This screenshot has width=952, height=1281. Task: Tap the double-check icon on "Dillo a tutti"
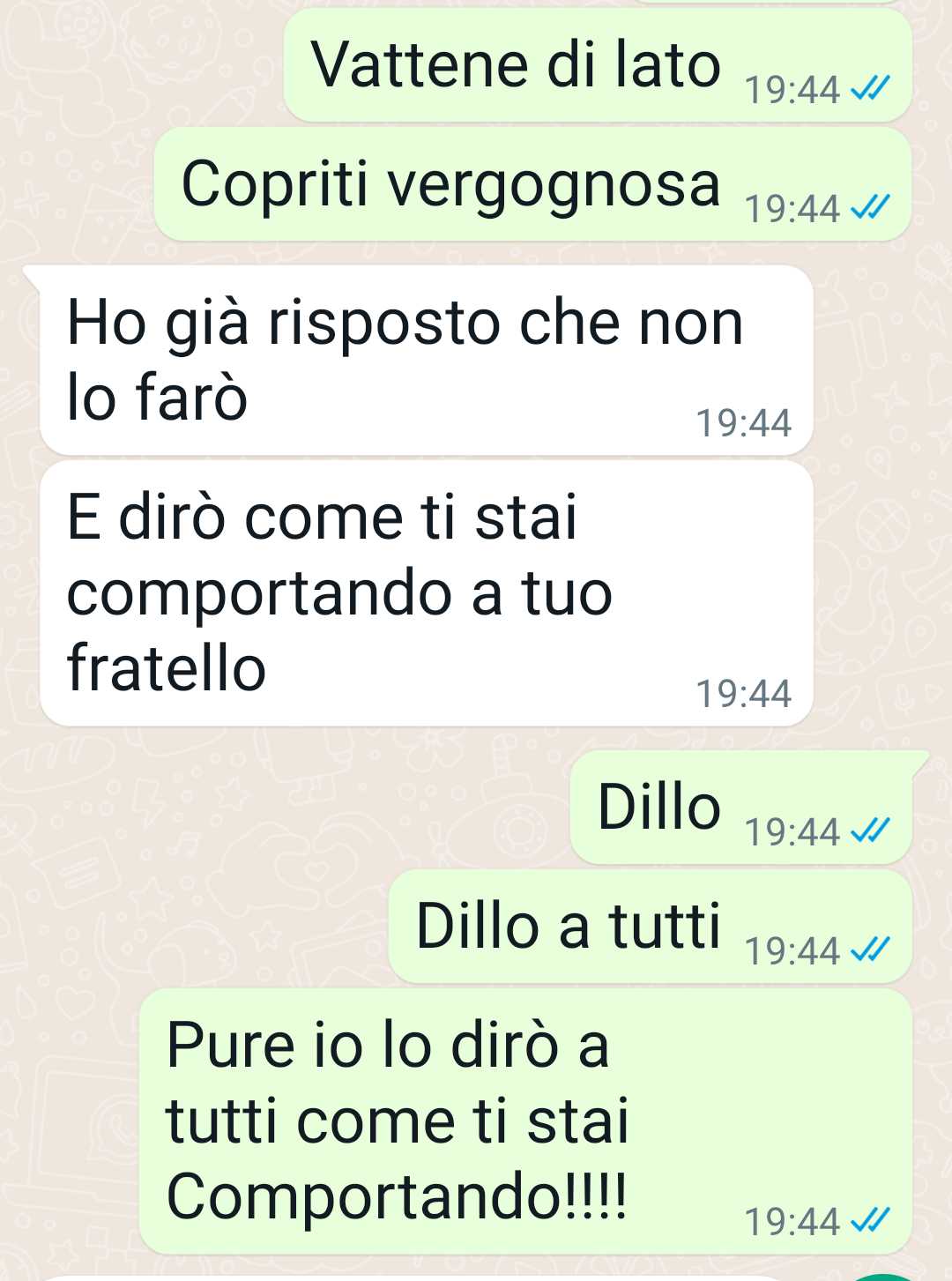(871, 949)
